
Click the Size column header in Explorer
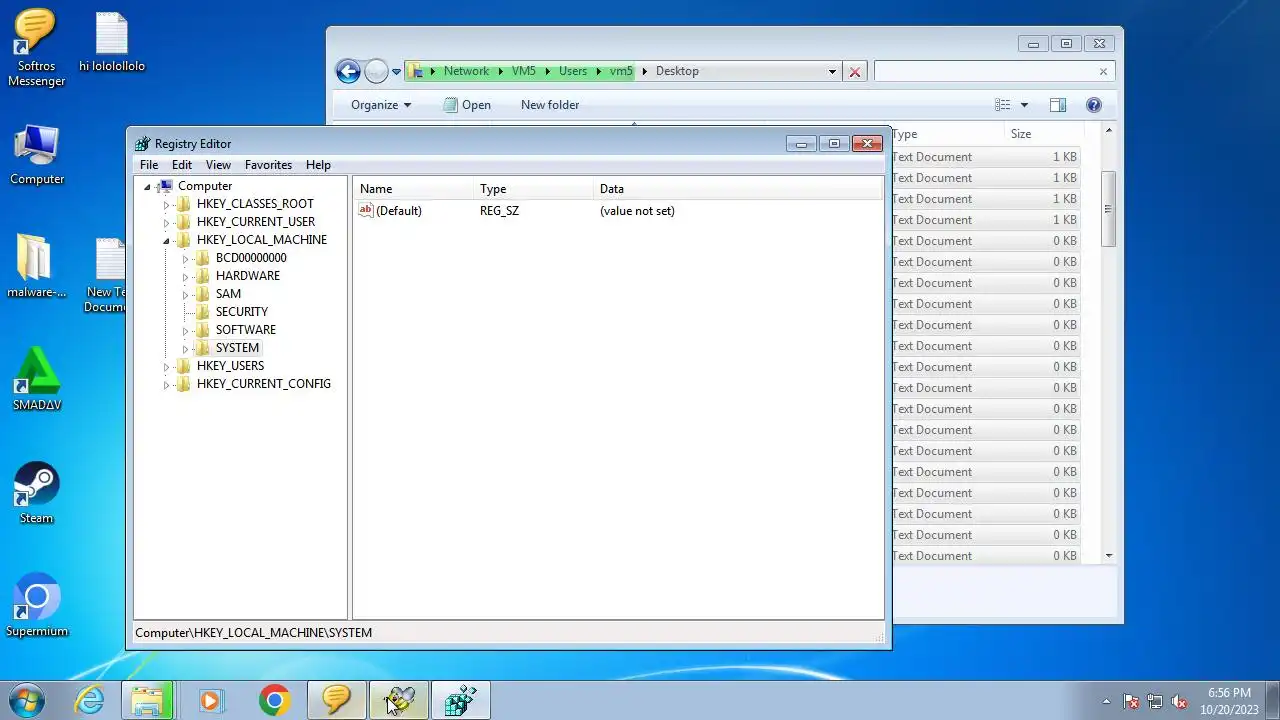[x=1044, y=134]
